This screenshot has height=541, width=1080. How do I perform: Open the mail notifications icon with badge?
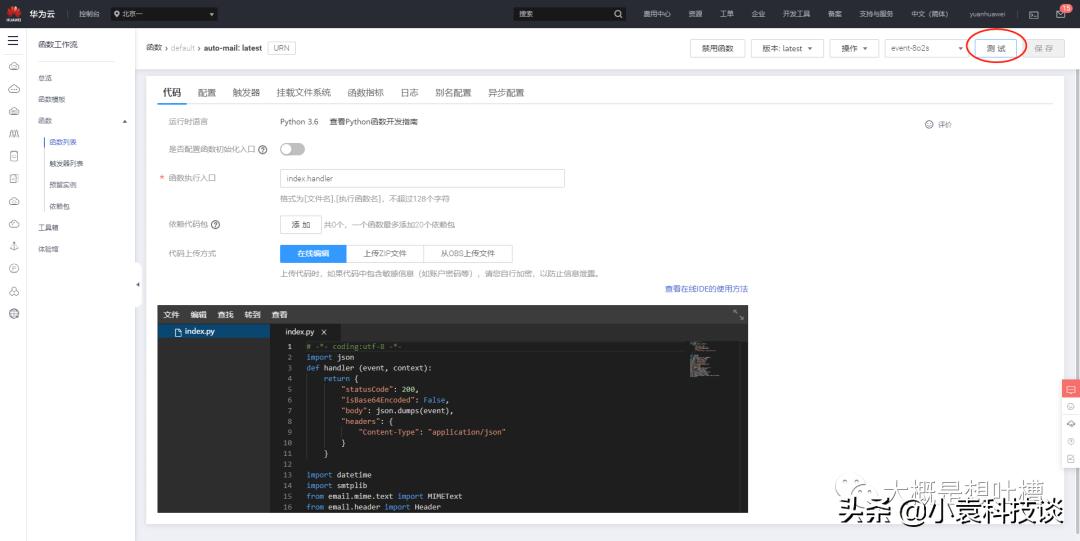[x=1061, y=14]
